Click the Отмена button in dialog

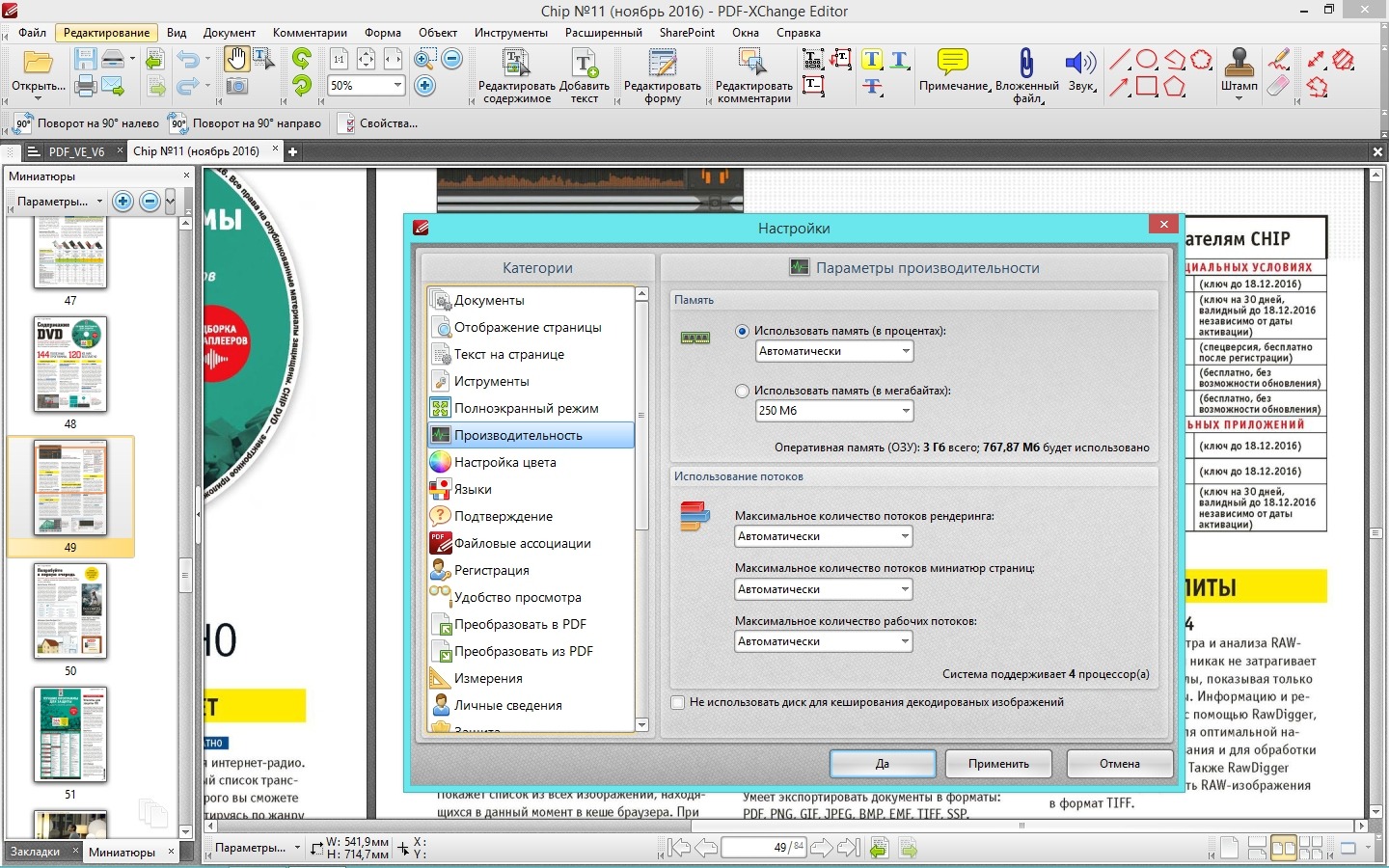tap(1119, 764)
